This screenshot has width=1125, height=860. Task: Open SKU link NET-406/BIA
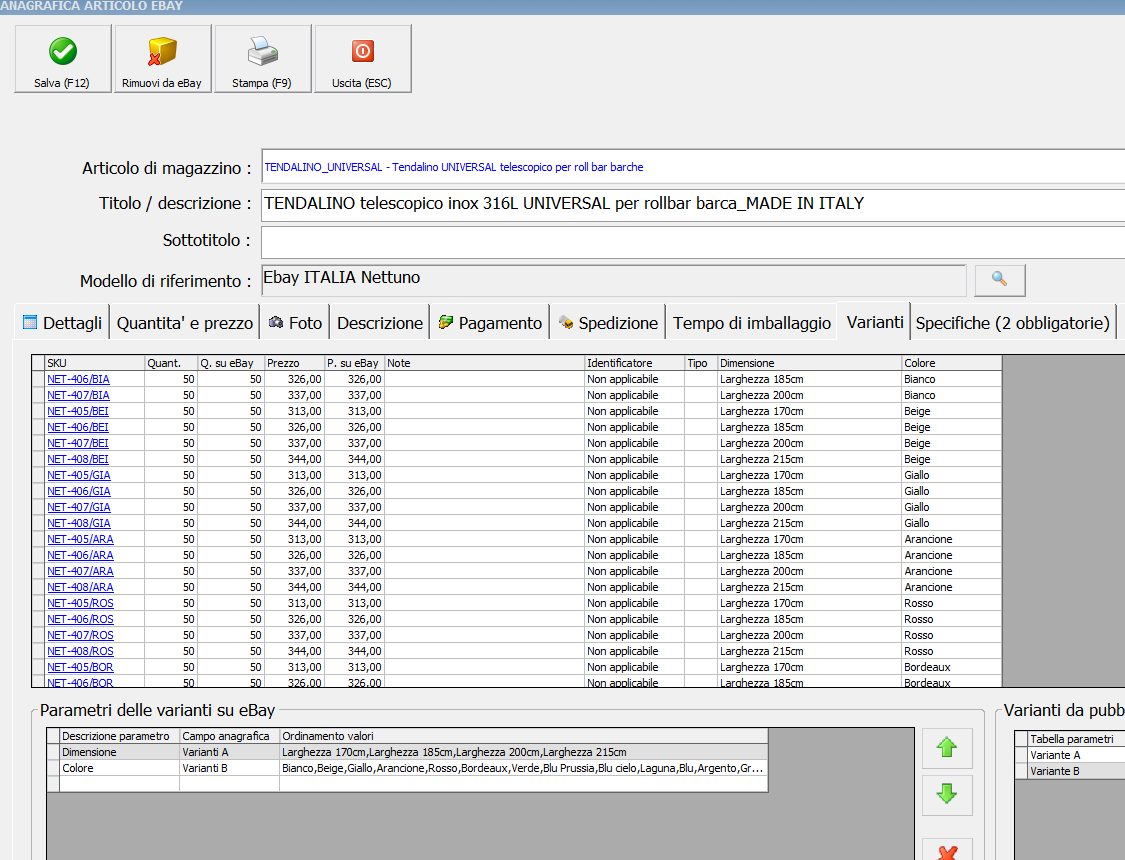coord(79,379)
